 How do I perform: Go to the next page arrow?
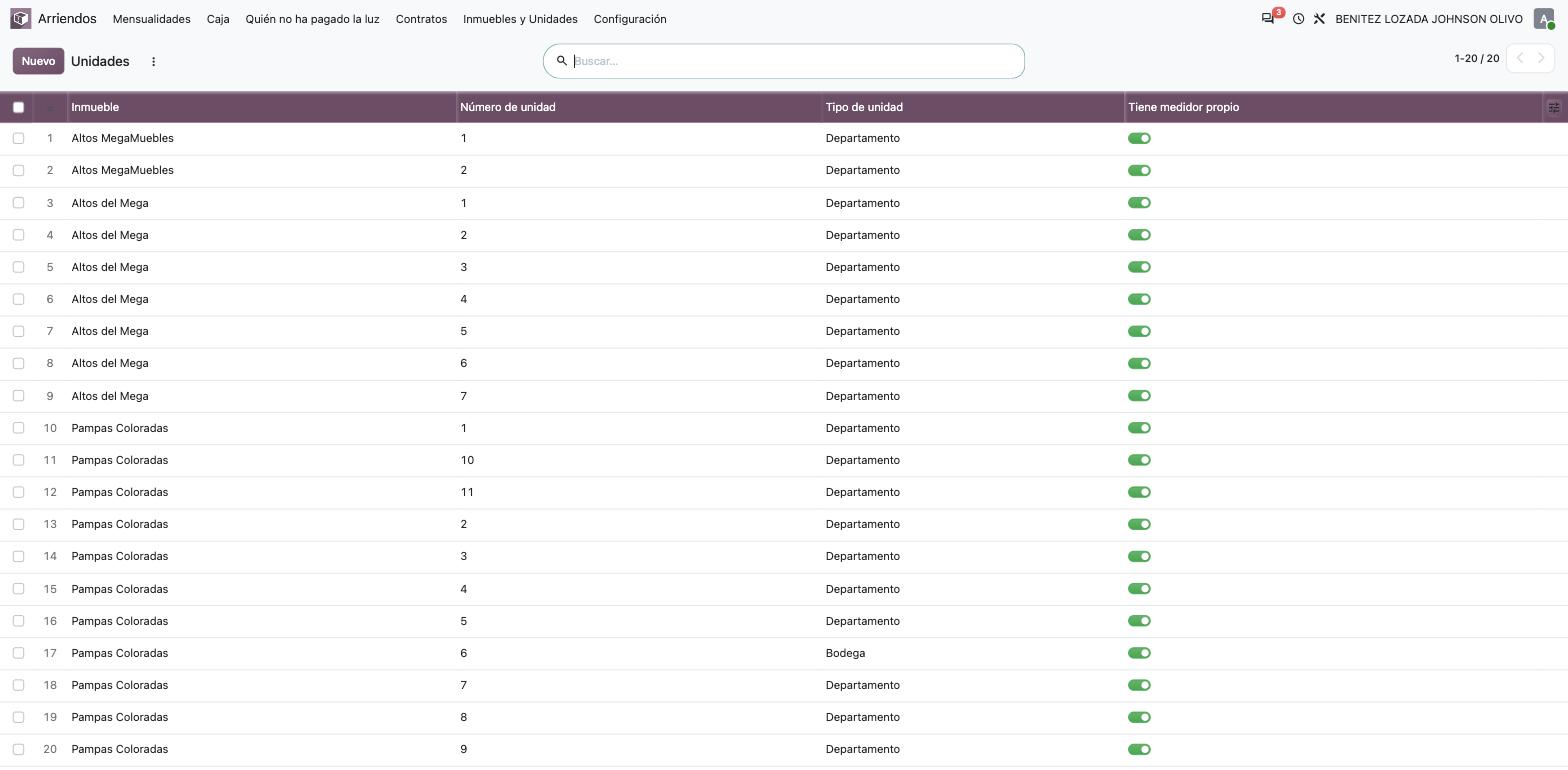click(x=1541, y=58)
